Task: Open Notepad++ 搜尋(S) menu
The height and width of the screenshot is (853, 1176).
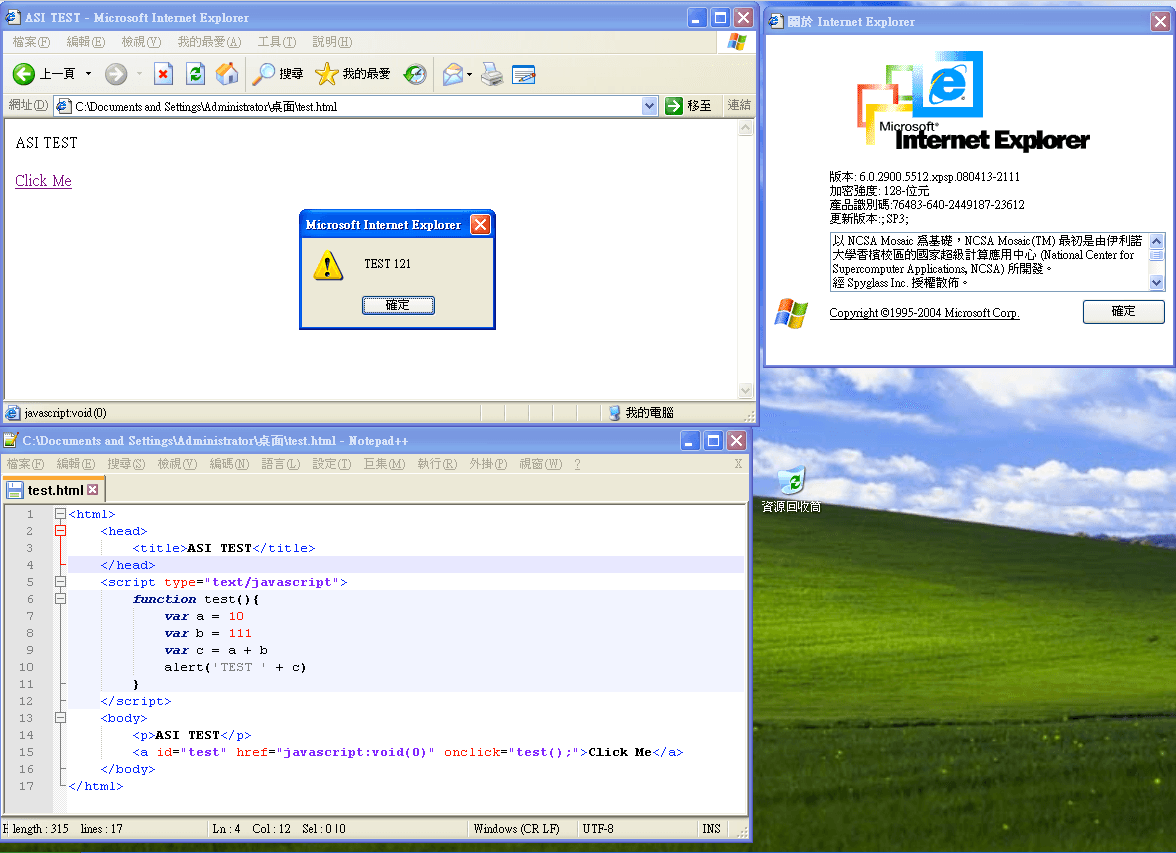Action: coord(126,464)
